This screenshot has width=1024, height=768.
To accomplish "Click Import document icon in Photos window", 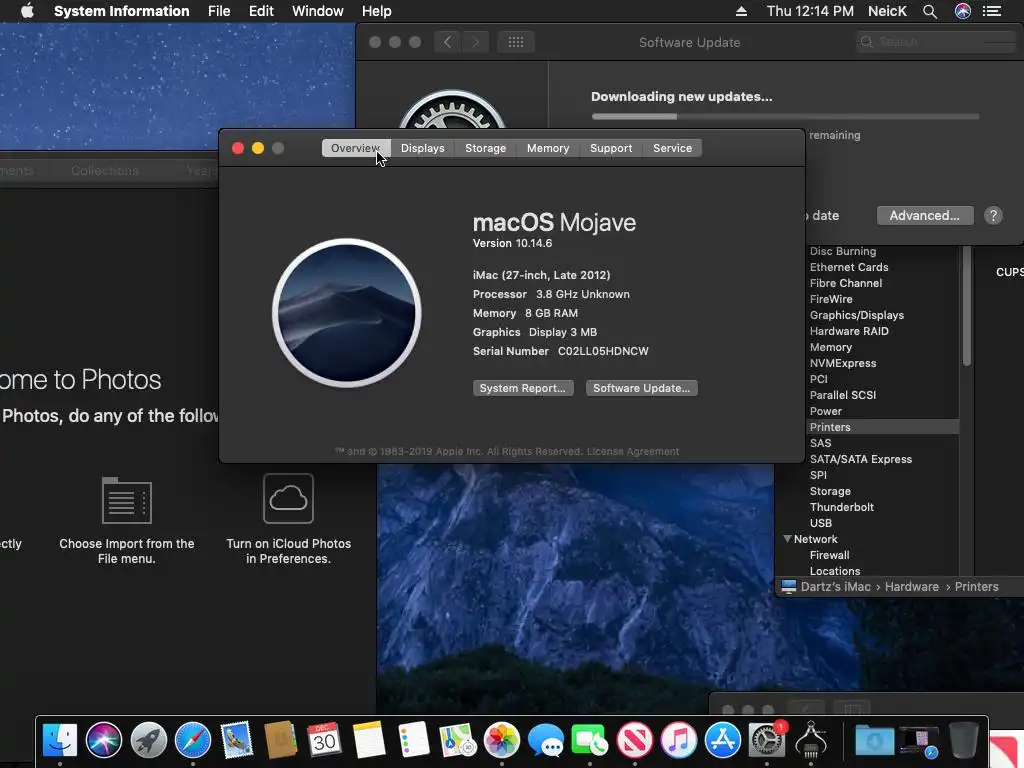I will [127, 500].
